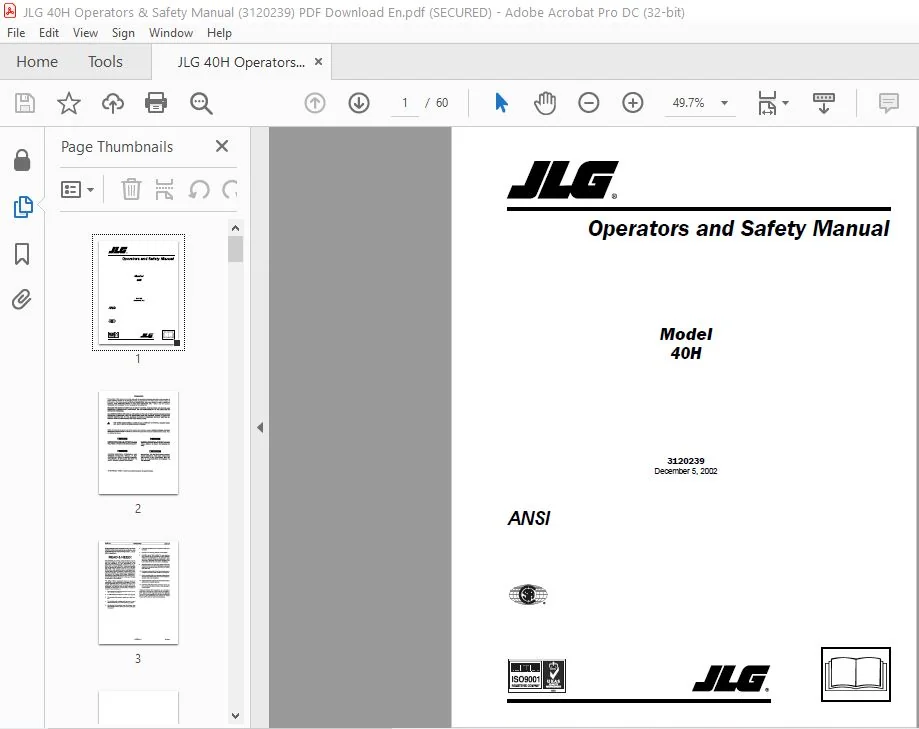
Task: Close the Page Thumbnails panel
Action: pyautogui.click(x=222, y=146)
